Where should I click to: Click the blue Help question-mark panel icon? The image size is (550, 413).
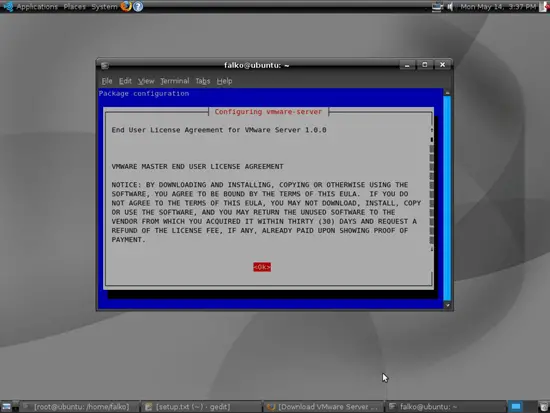coord(138,6)
